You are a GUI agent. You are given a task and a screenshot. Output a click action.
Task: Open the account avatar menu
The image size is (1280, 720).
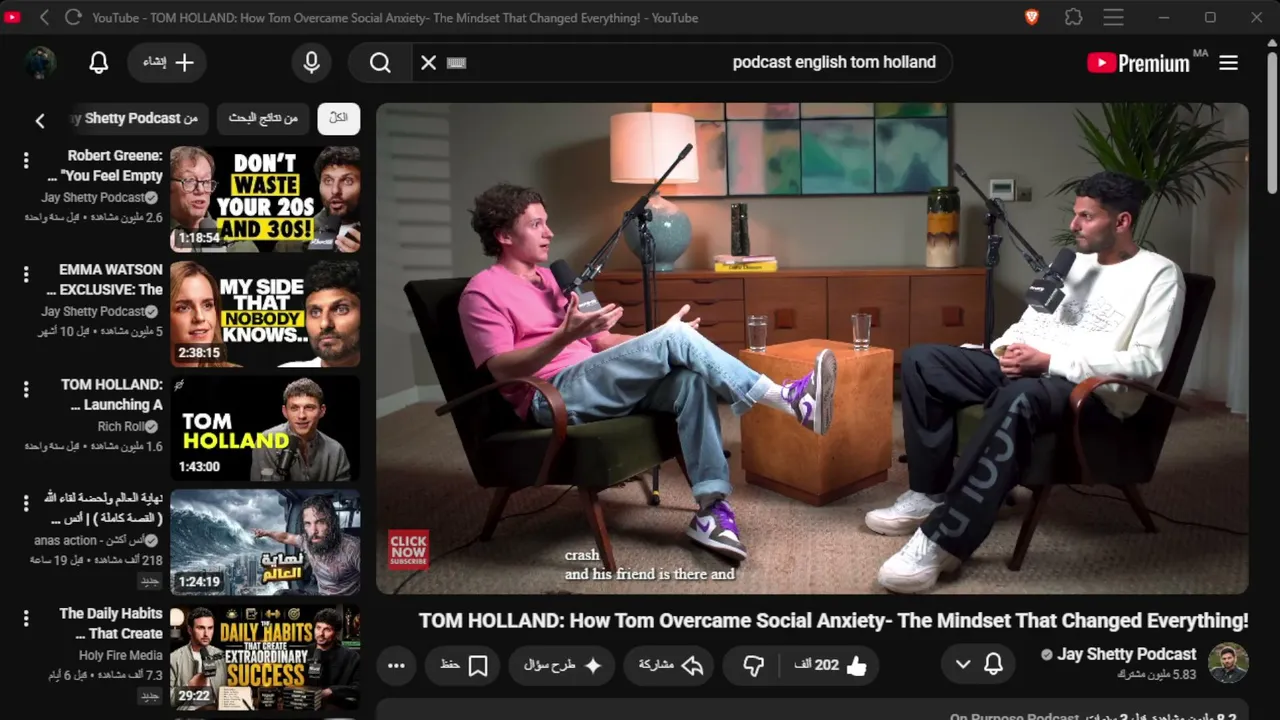tap(41, 63)
